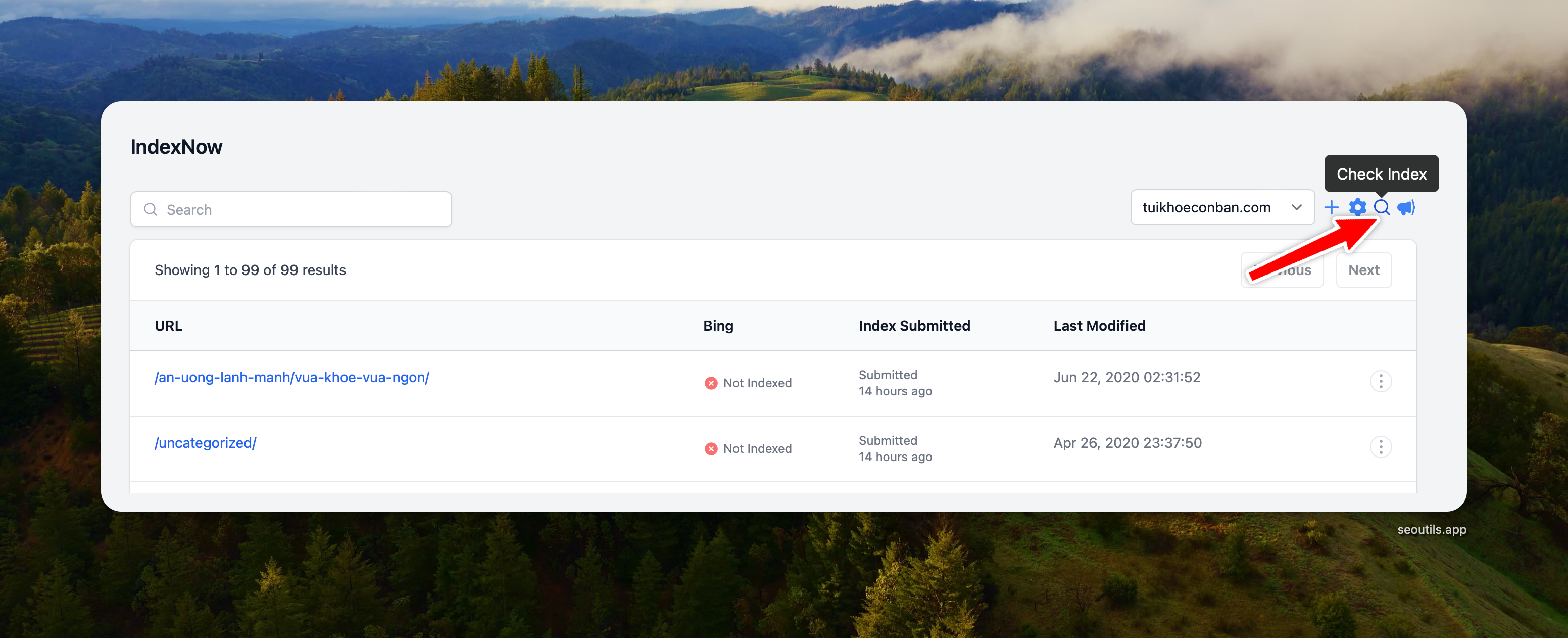Open three-dot menu for uncategorized row
The width and height of the screenshot is (1568, 638).
point(1380,447)
